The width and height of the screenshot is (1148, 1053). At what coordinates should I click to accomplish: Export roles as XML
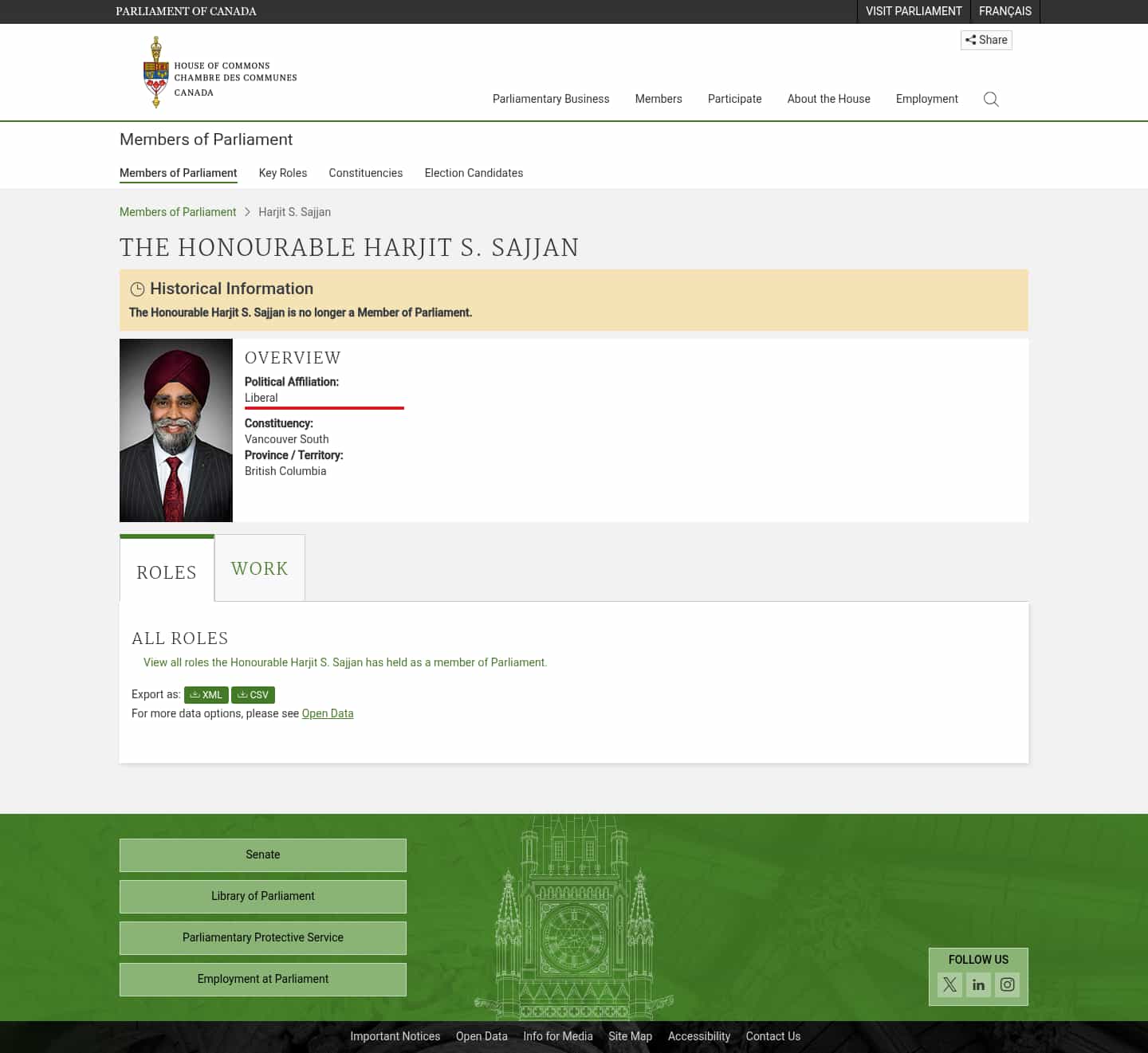(206, 695)
